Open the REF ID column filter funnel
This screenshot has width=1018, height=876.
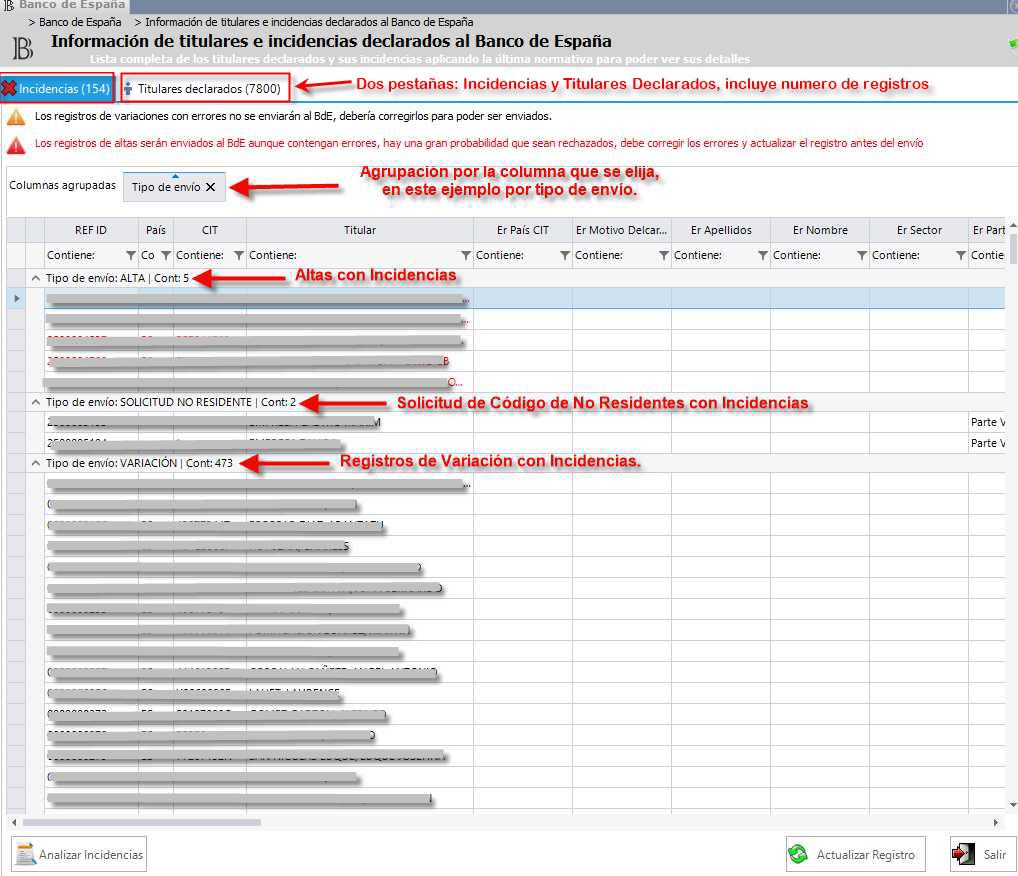pyautogui.click(x=130, y=255)
